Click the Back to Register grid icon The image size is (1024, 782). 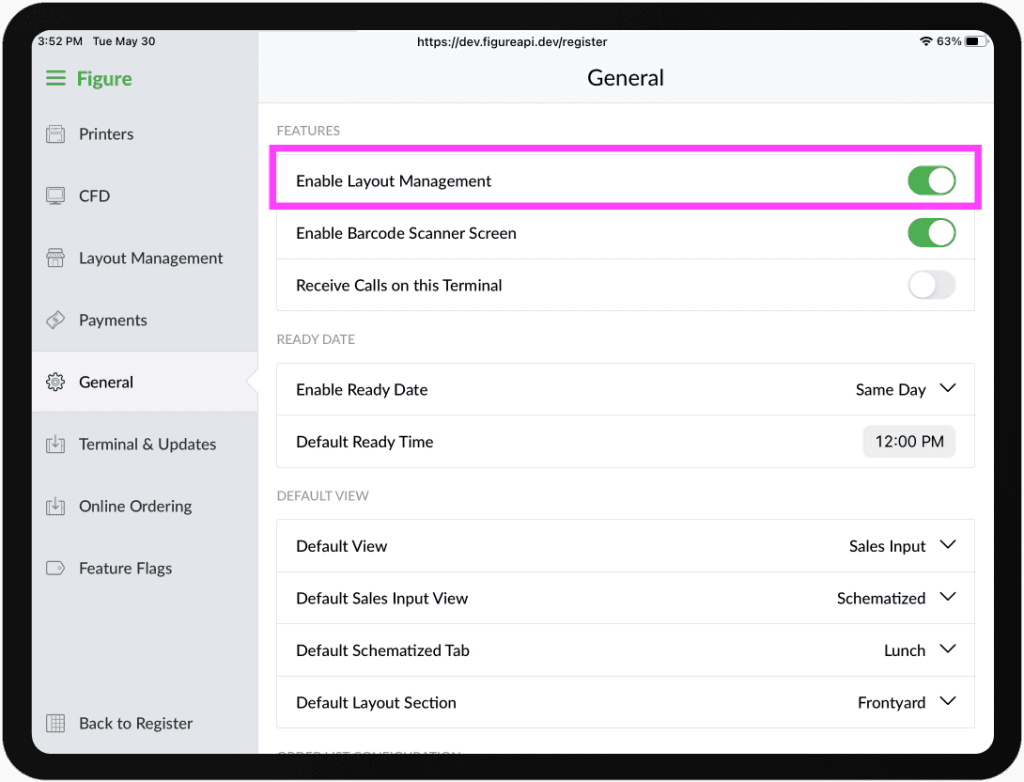(56, 723)
